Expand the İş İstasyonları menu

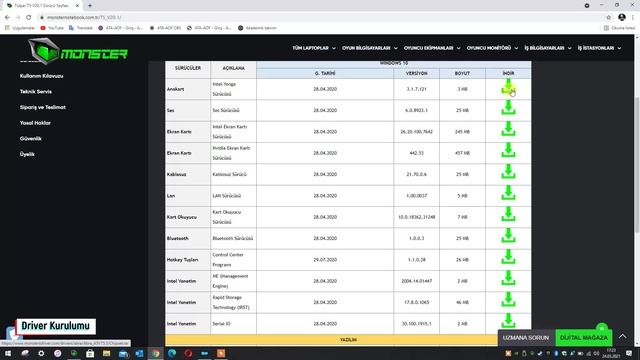pyautogui.click(x=599, y=48)
